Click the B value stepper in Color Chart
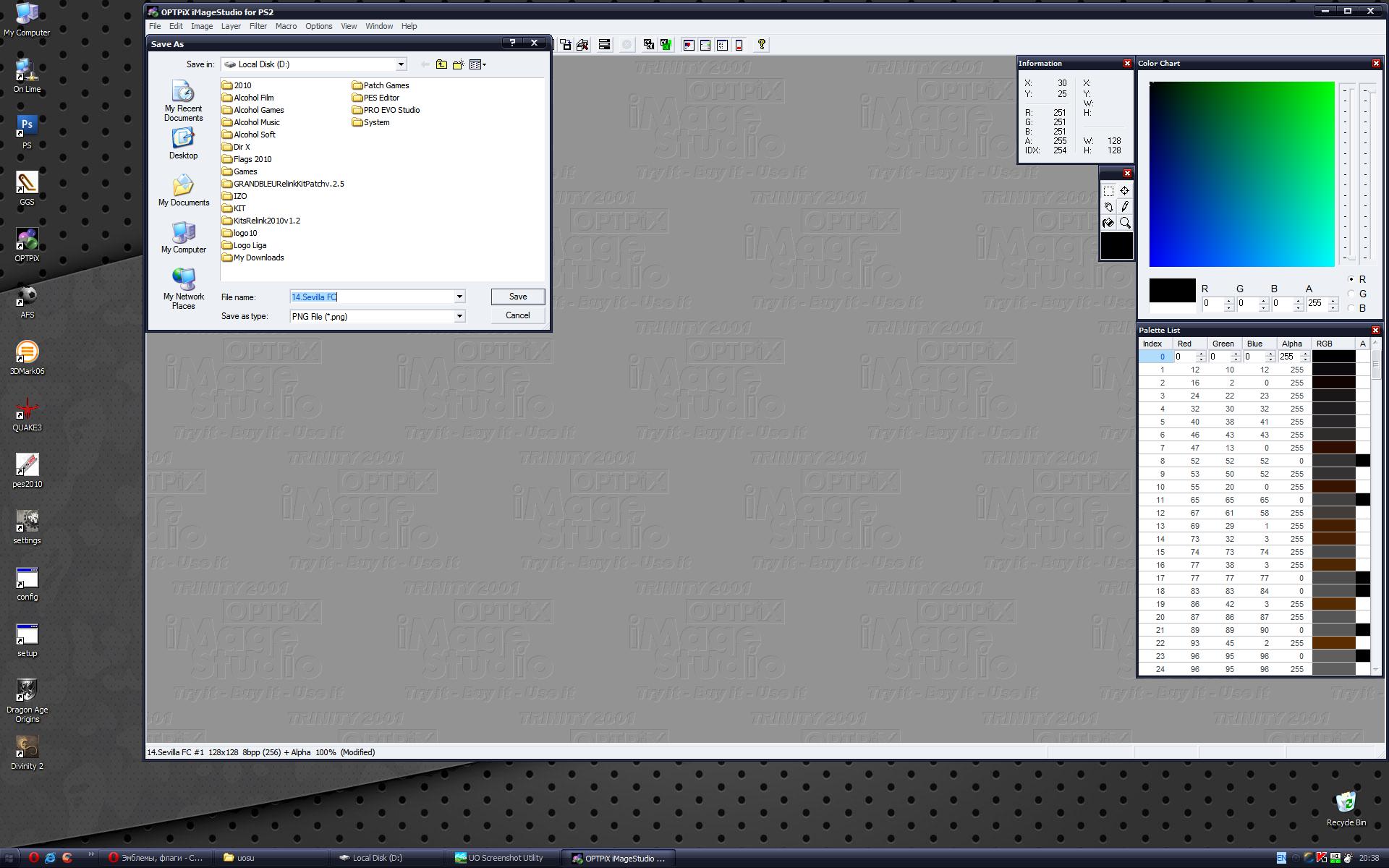1389x868 pixels. click(x=1298, y=304)
